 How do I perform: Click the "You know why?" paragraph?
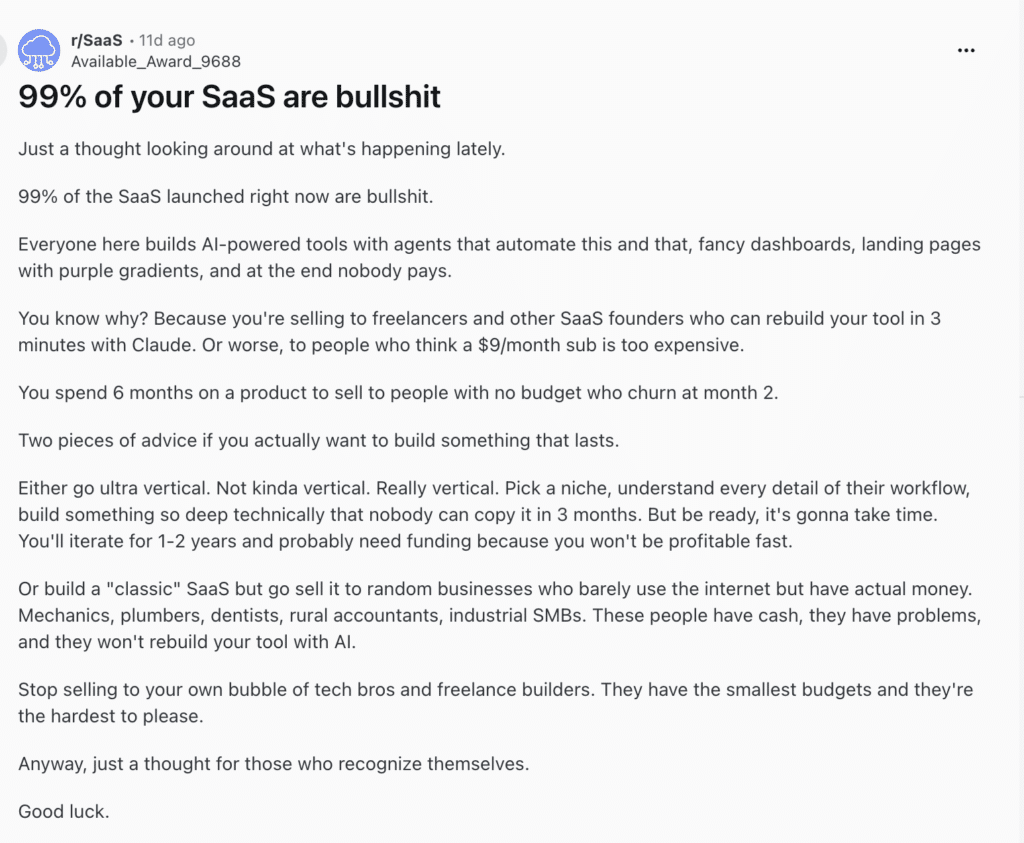pos(479,332)
